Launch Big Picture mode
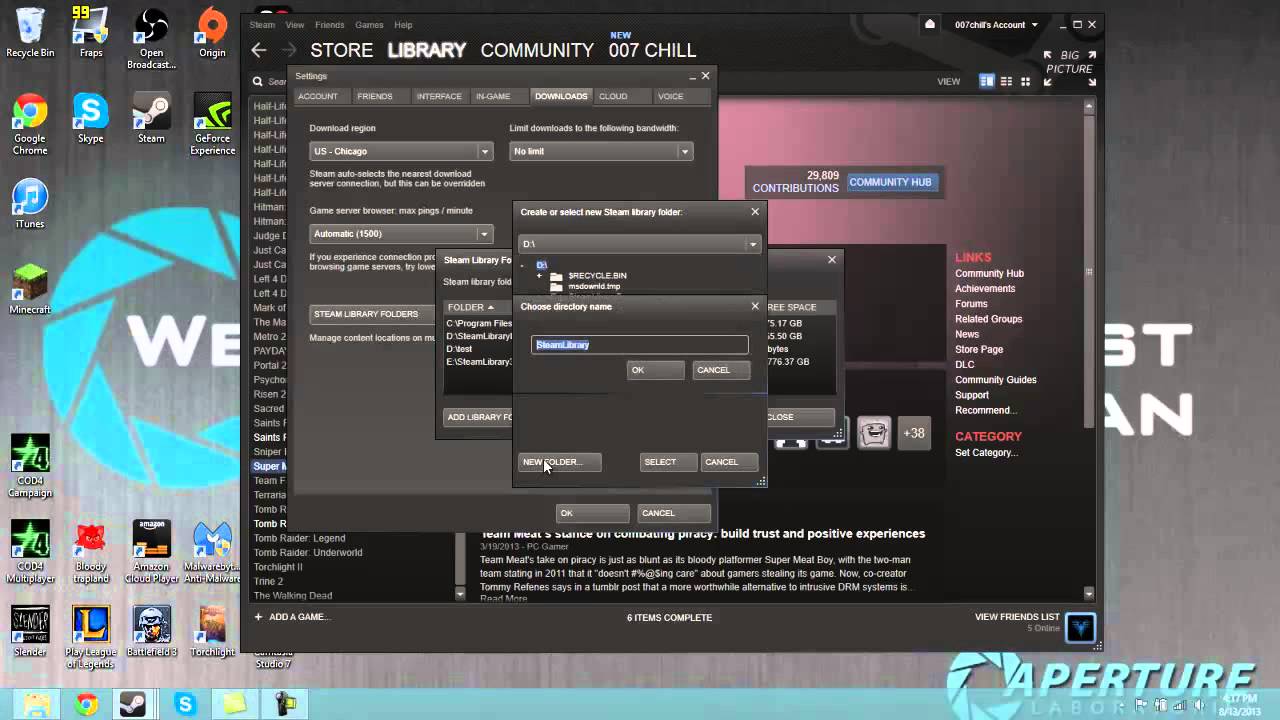This screenshot has width=1280, height=720. [x=1069, y=69]
